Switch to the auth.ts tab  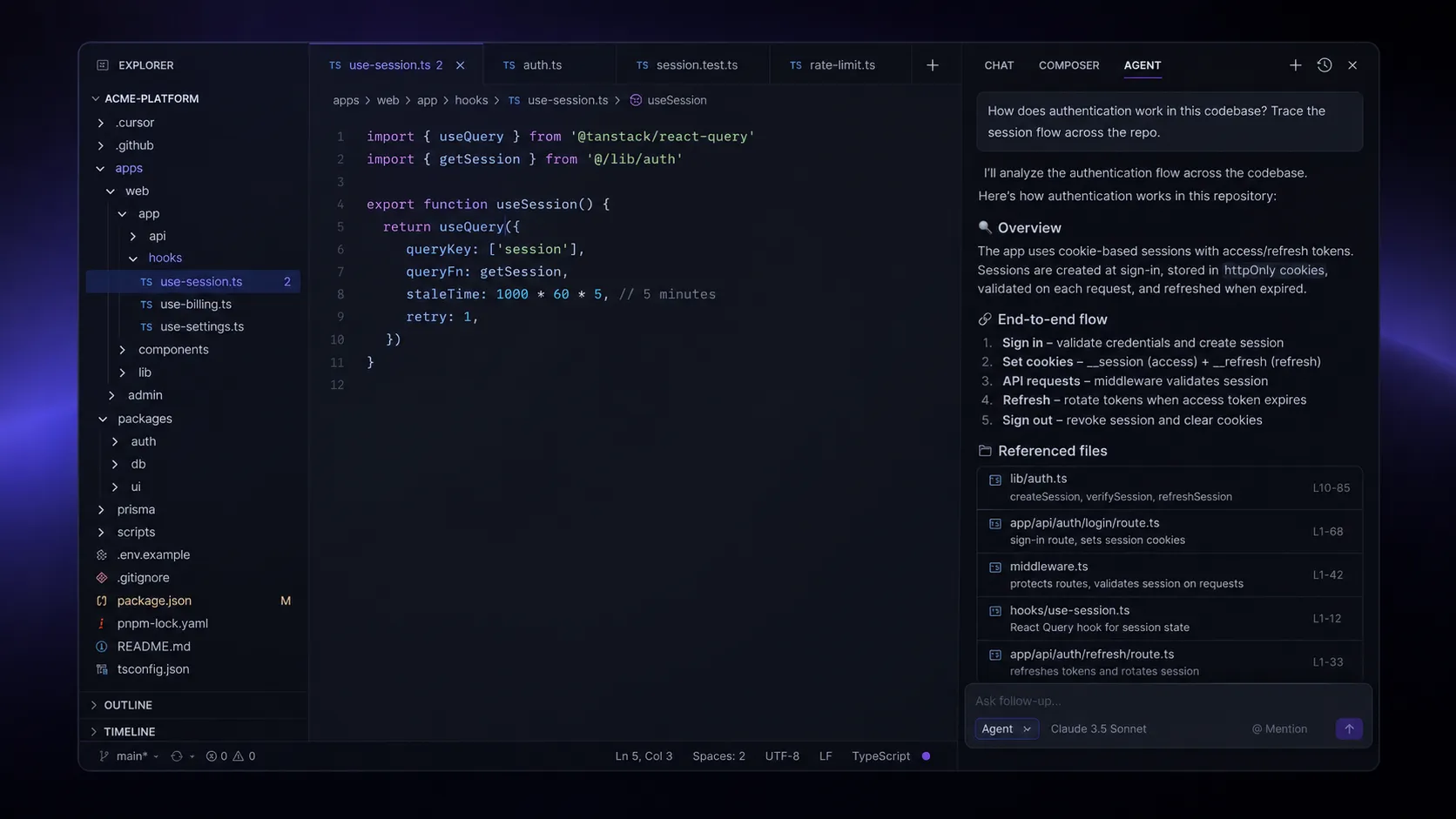(x=532, y=65)
